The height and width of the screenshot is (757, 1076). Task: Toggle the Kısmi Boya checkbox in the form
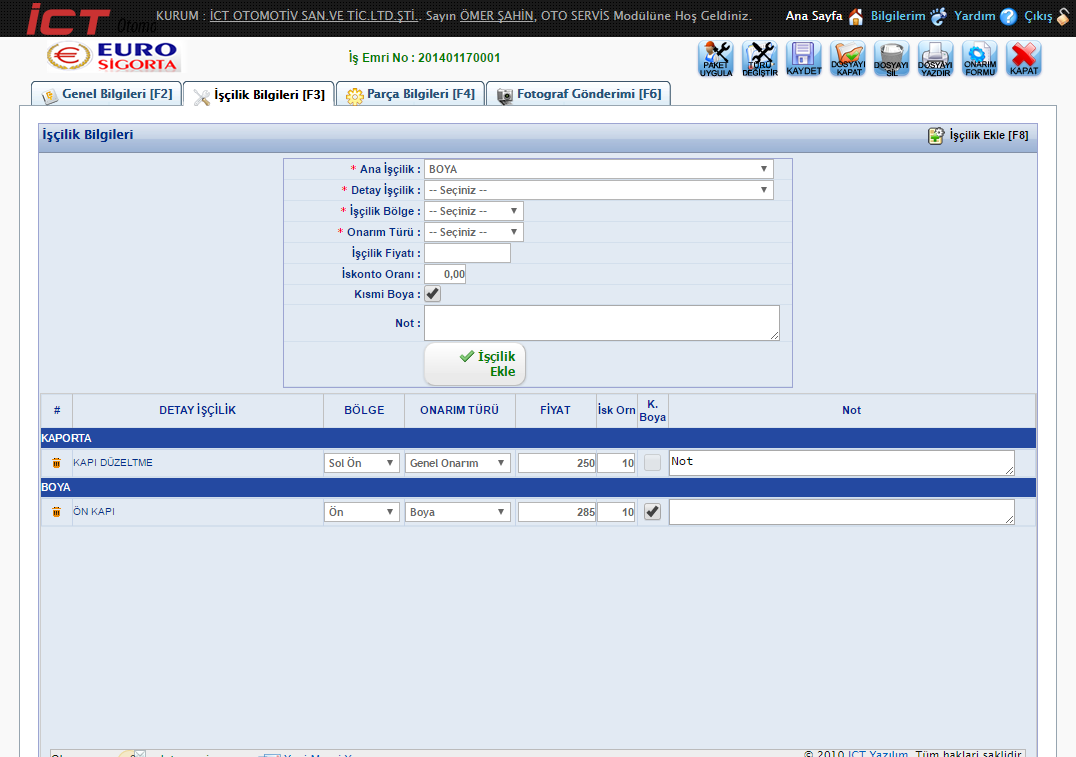(433, 294)
